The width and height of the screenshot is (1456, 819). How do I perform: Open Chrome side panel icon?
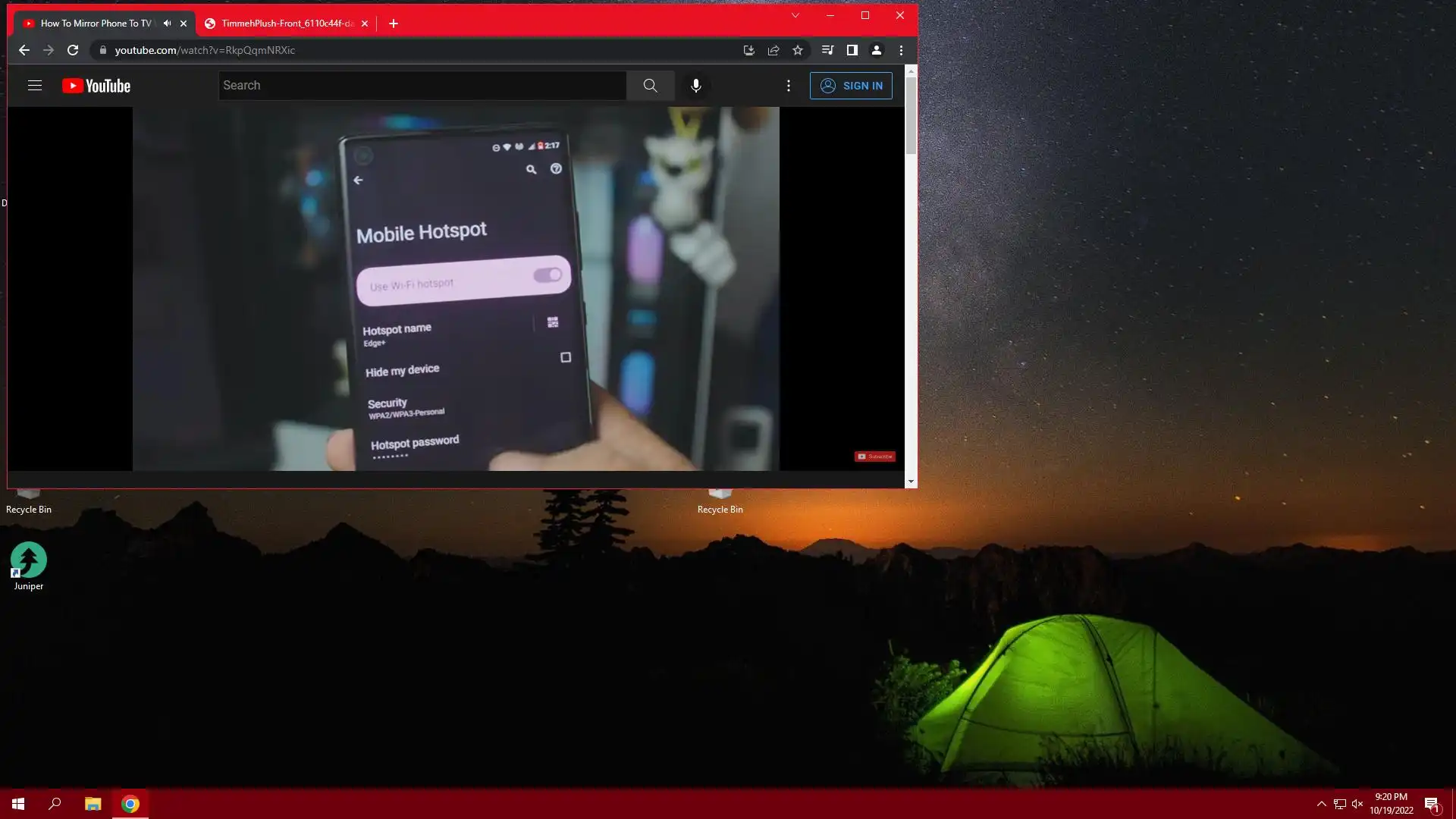pyautogui.click(x=852, y=50)
